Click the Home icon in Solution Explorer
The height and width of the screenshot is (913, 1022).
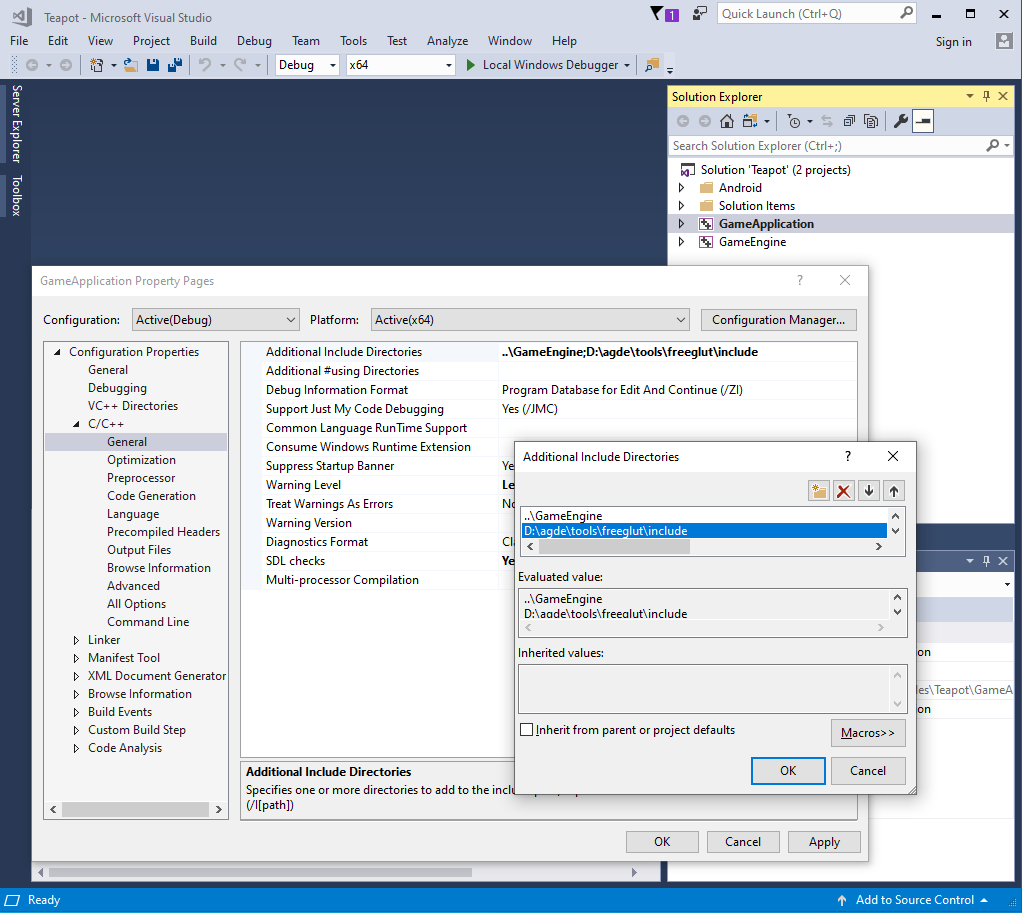(x=727, y=120)
